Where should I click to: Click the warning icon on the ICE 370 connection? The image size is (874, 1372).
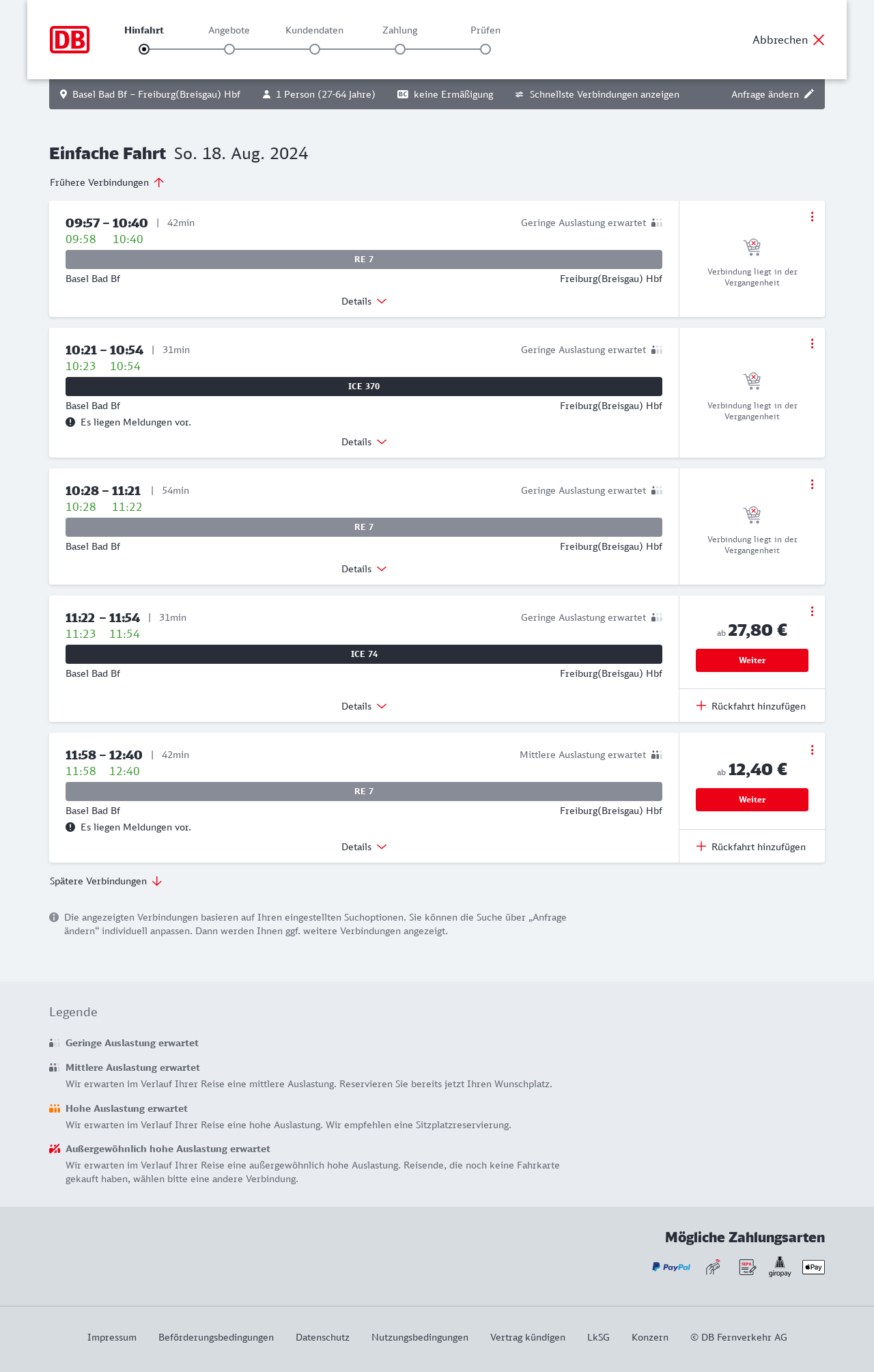point(70,422)
